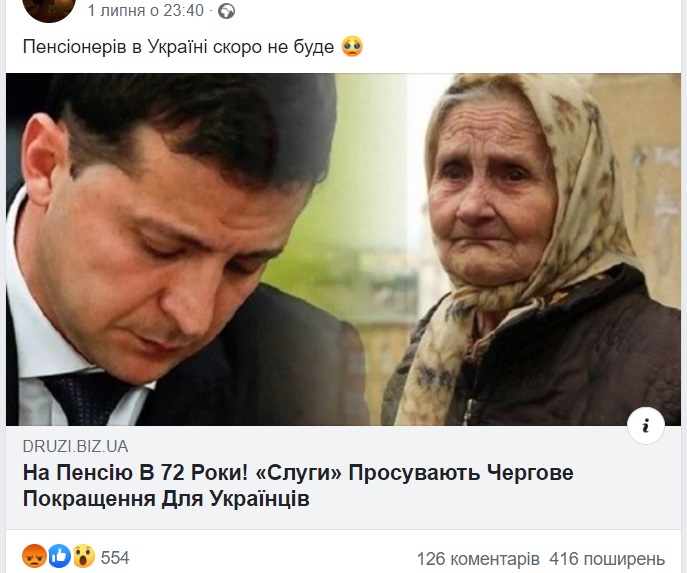Open the 126 коментарів comments link
This screenshot has height=573, width=687.
[478, 559]
